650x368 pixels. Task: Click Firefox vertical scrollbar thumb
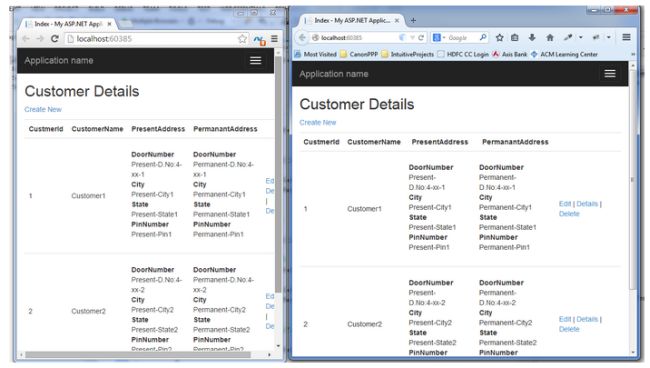pyautogui.click(x=633, y=179)
